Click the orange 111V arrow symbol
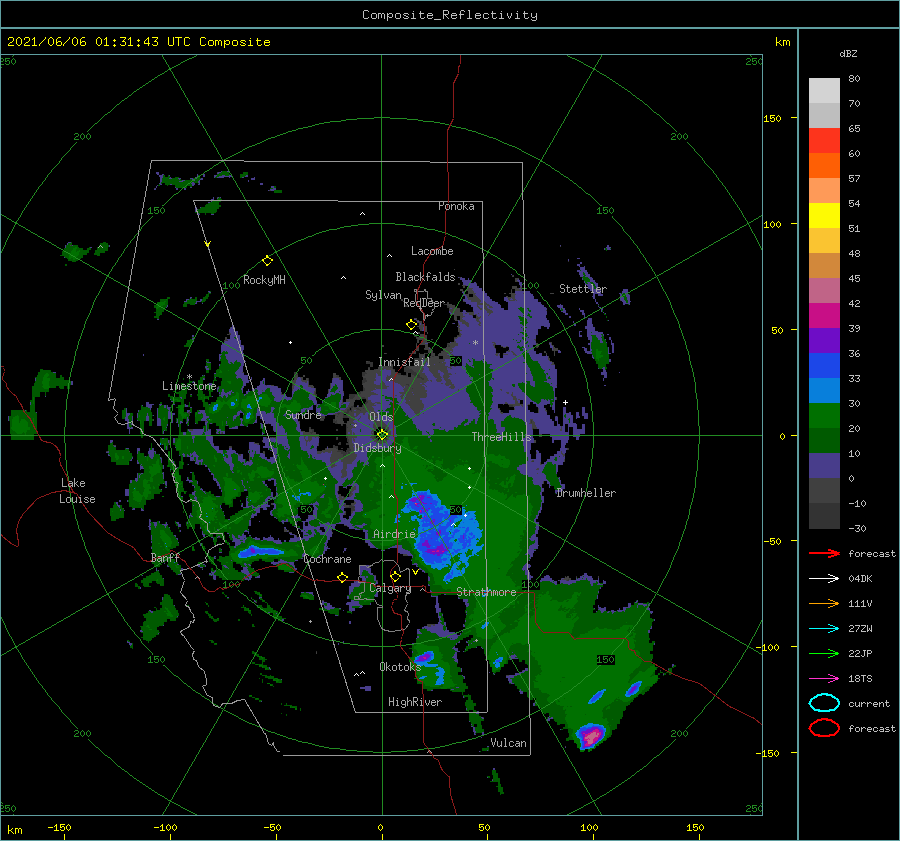Screen dimensions: 900x841 tap(824, 603)
